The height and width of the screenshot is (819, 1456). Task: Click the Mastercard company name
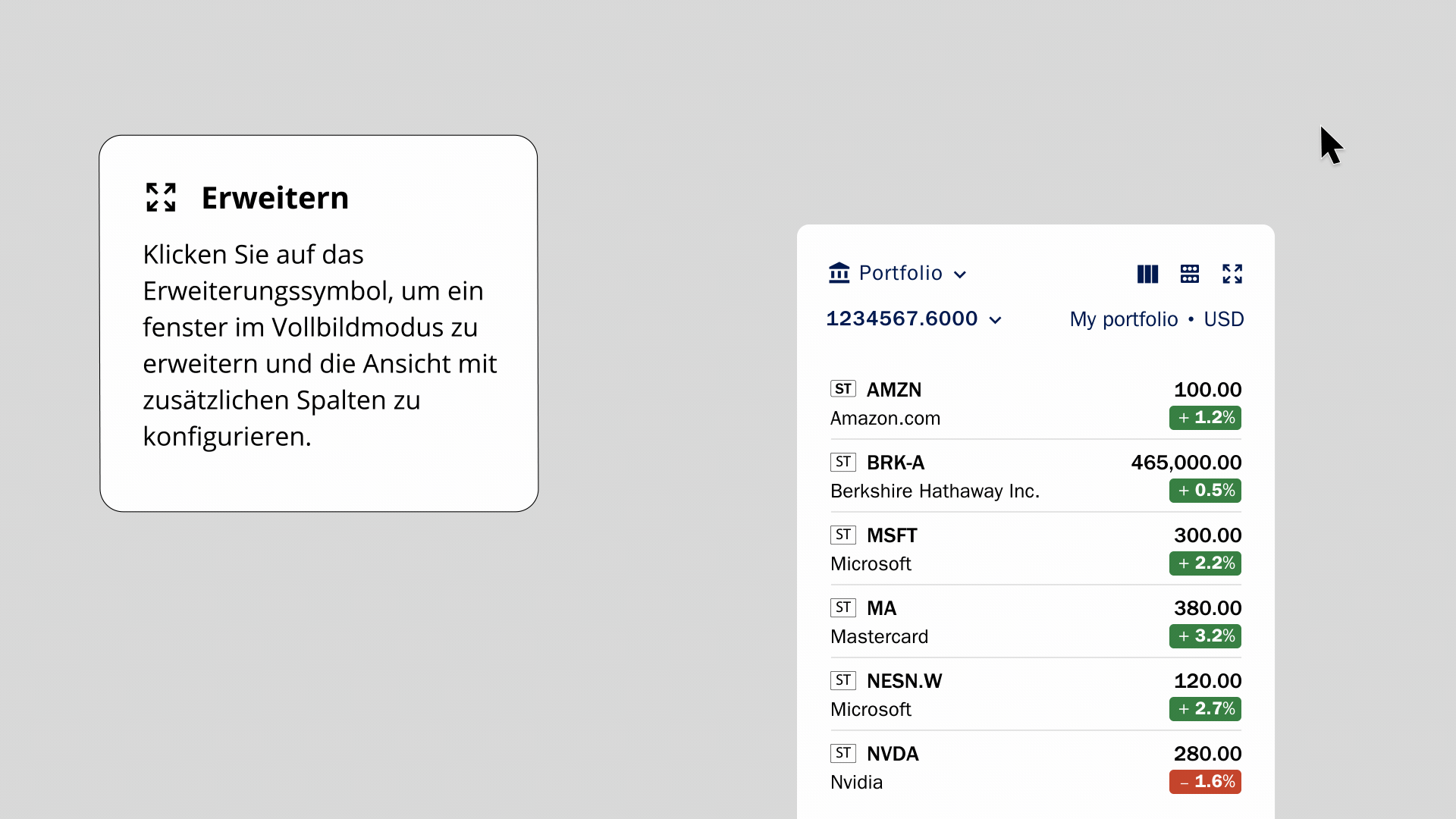pyautogui.click(x=879, y=637)
